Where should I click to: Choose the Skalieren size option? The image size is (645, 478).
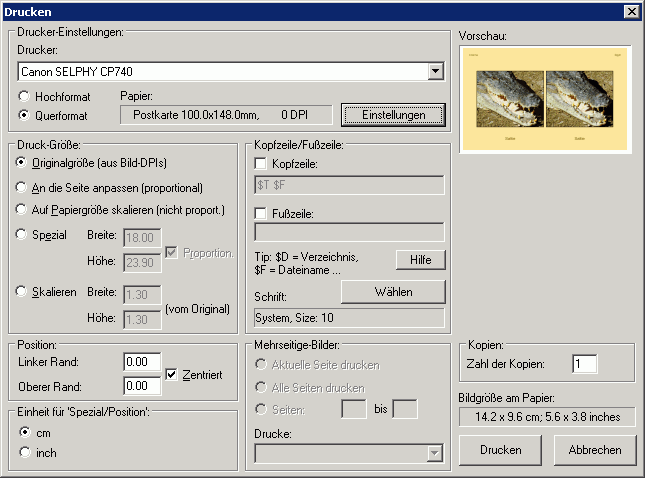(x=22, y=291)
